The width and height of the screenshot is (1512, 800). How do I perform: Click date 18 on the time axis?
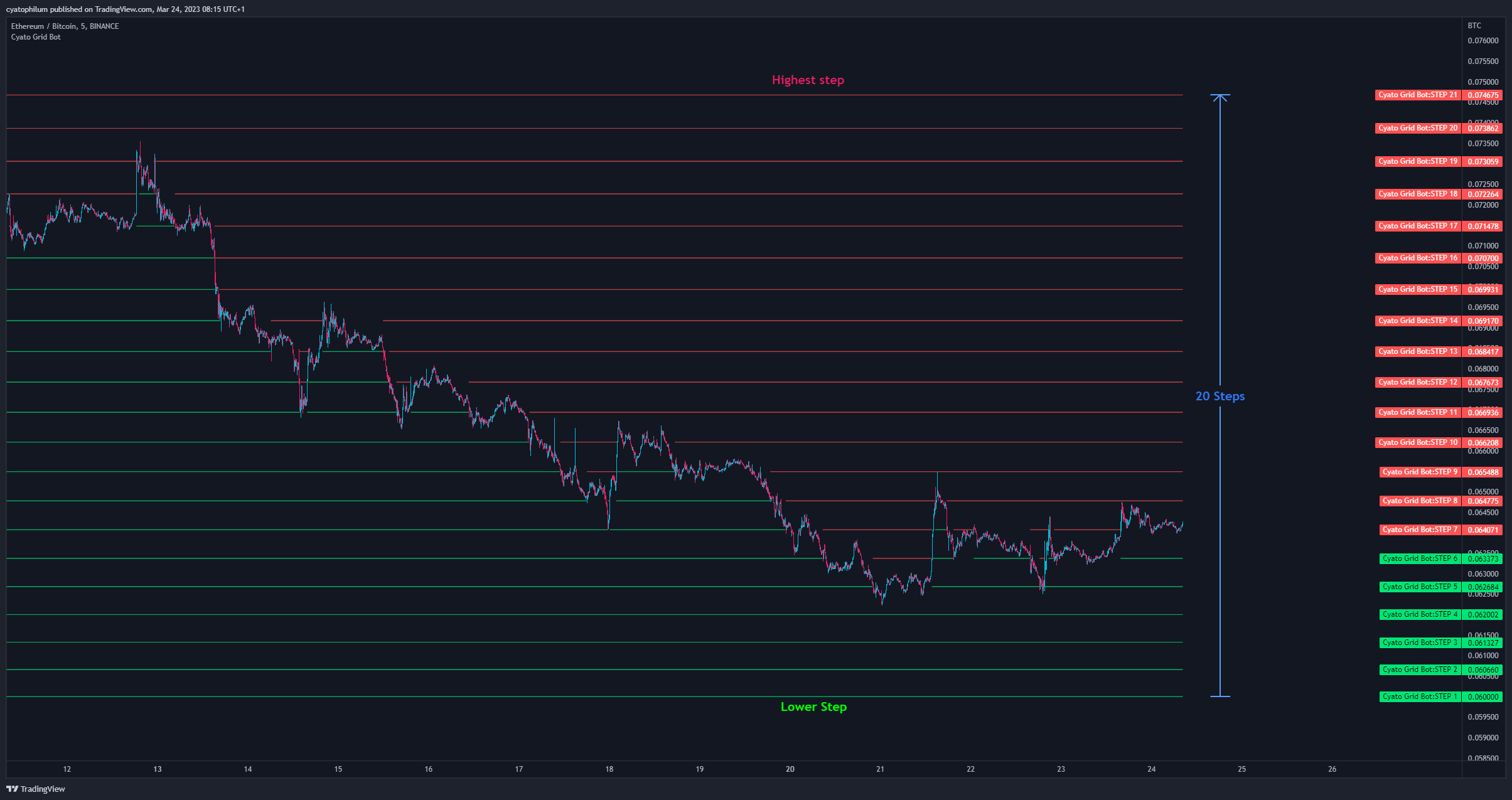[x=609, y=769]
